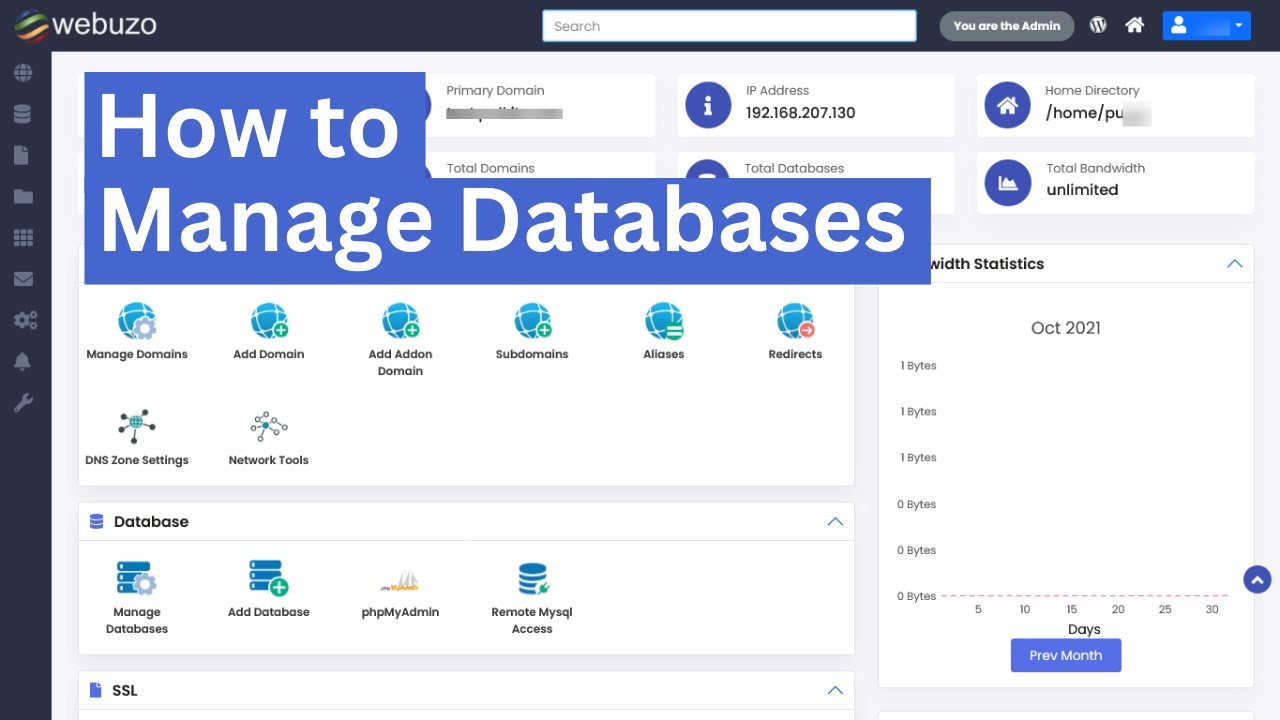Collapse the SSL panel
1280x720 pixels.
pyautogui.click(x=835, y=690)
